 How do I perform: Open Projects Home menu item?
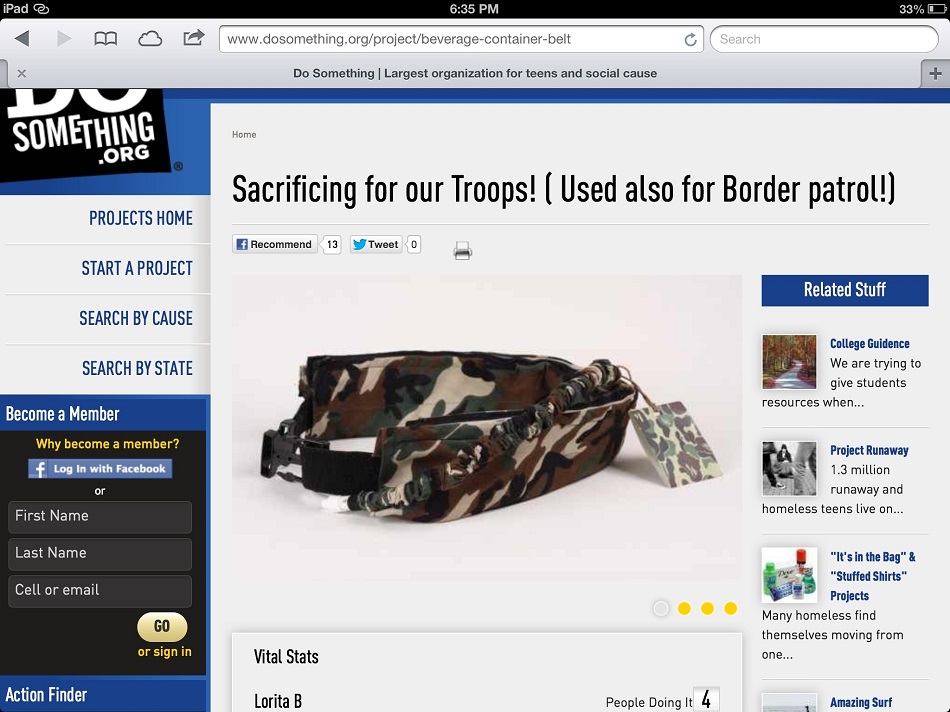click(141, 218)
